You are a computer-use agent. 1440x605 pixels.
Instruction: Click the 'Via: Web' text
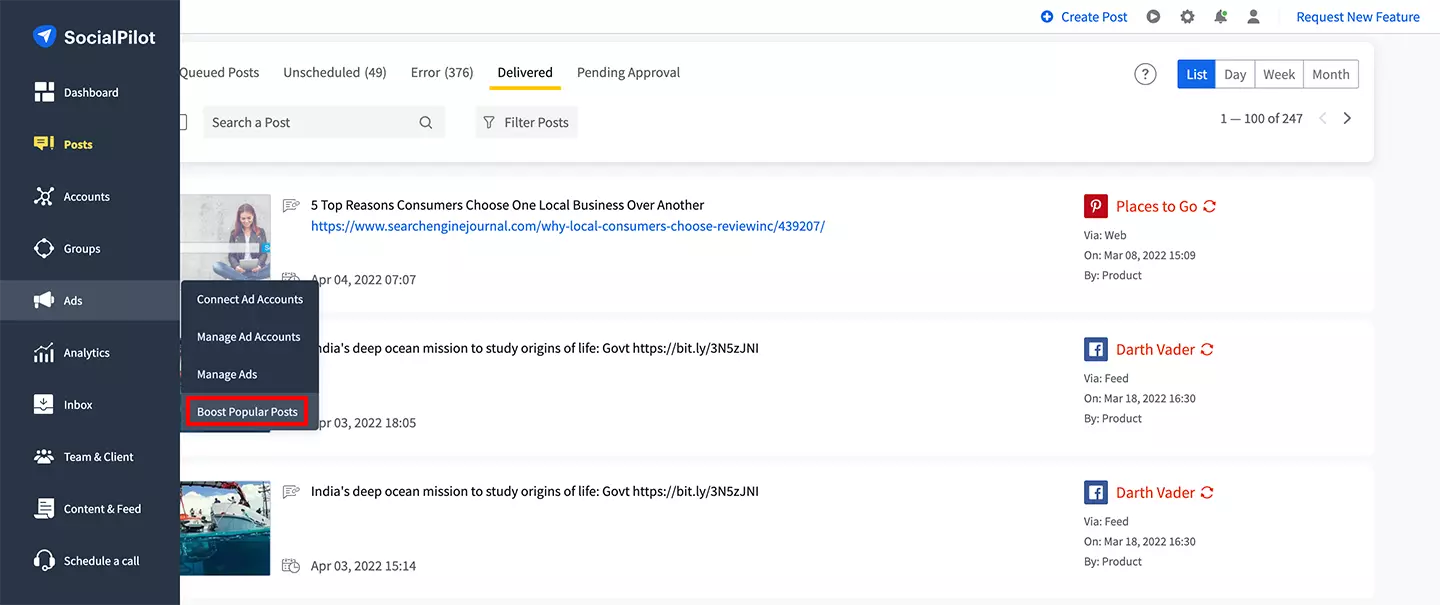point(1105,235)
